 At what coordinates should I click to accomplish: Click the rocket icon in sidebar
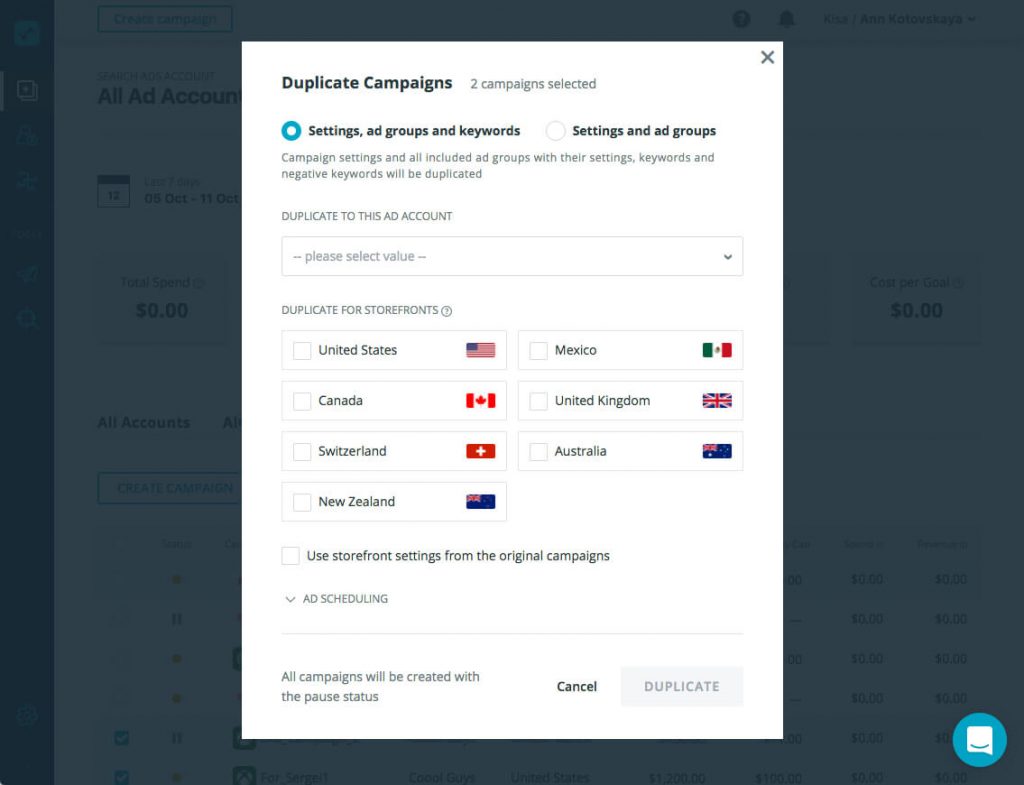tap(27, 274)
